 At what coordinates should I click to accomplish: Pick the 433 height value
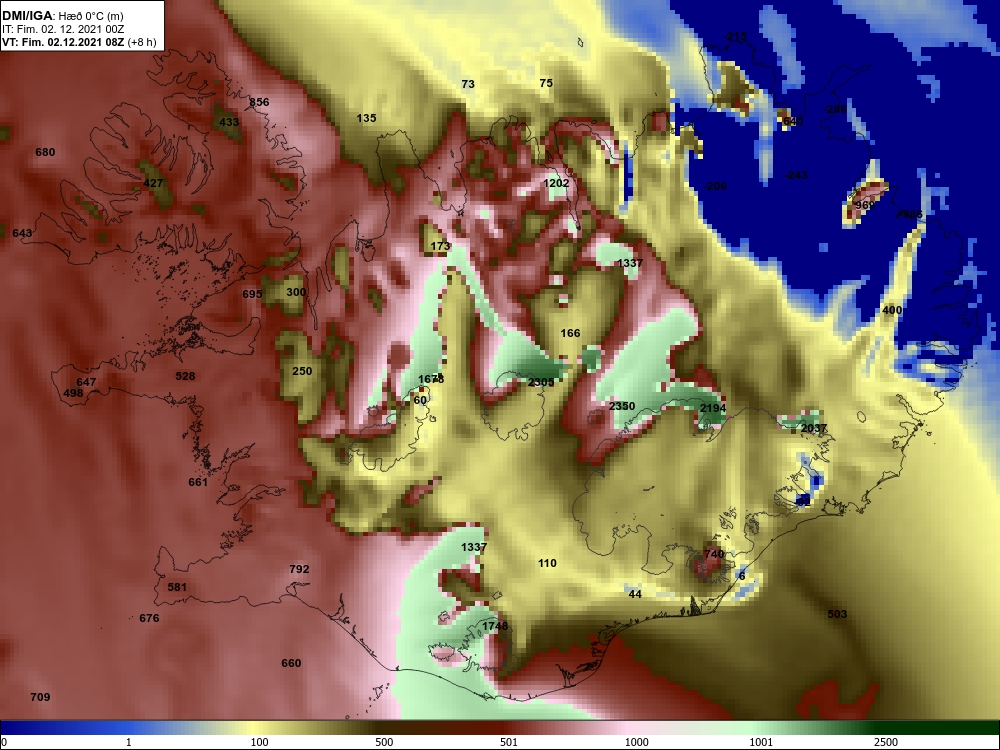[229, 122]
